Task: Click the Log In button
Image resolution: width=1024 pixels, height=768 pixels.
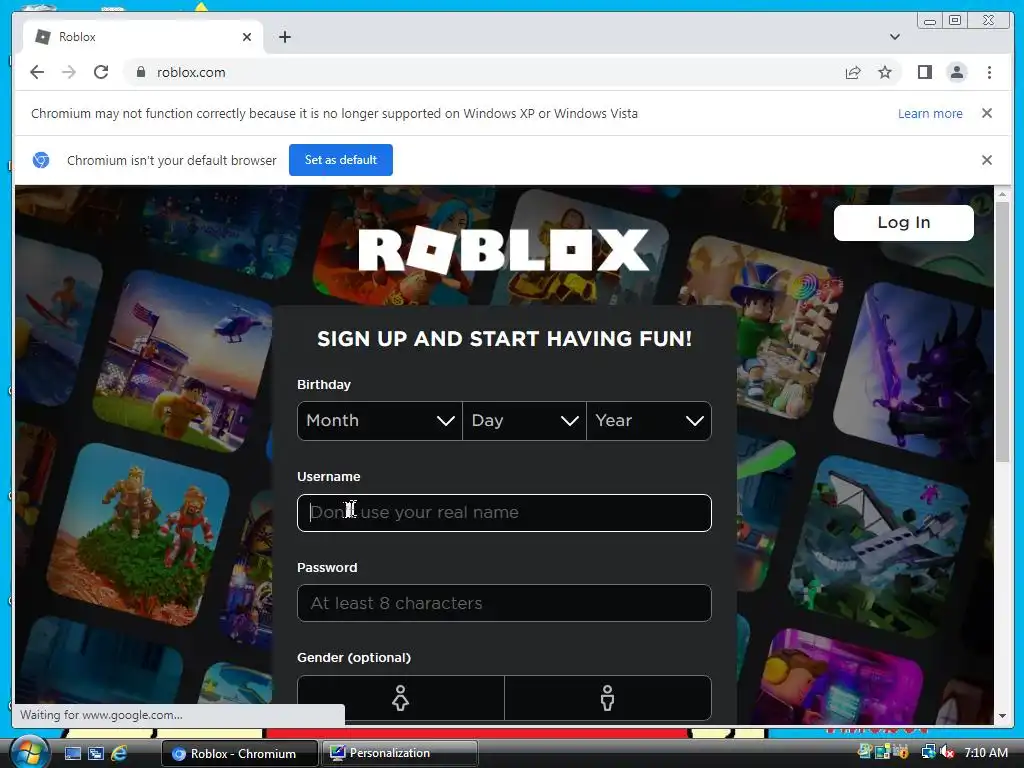Action: (903, 223)
